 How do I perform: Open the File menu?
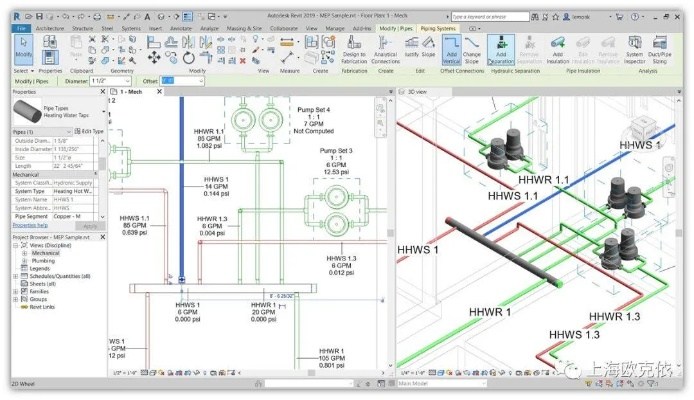pos(21,28)
